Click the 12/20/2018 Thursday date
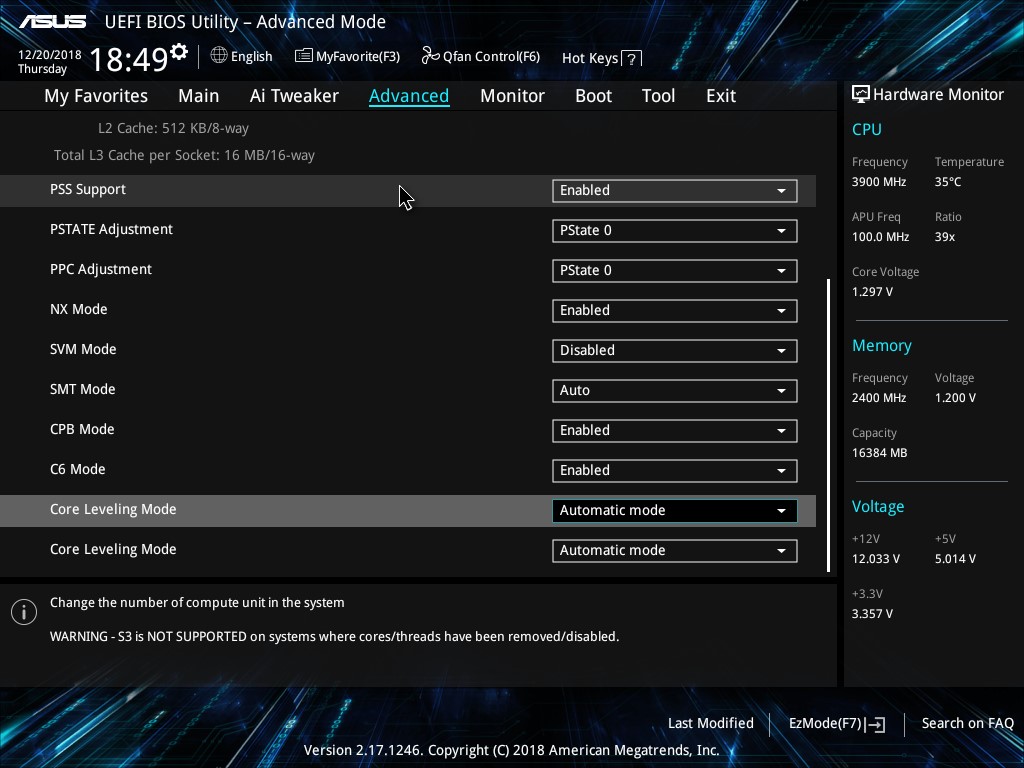This screenshot has height=768, width=1024. click(50, 62)
